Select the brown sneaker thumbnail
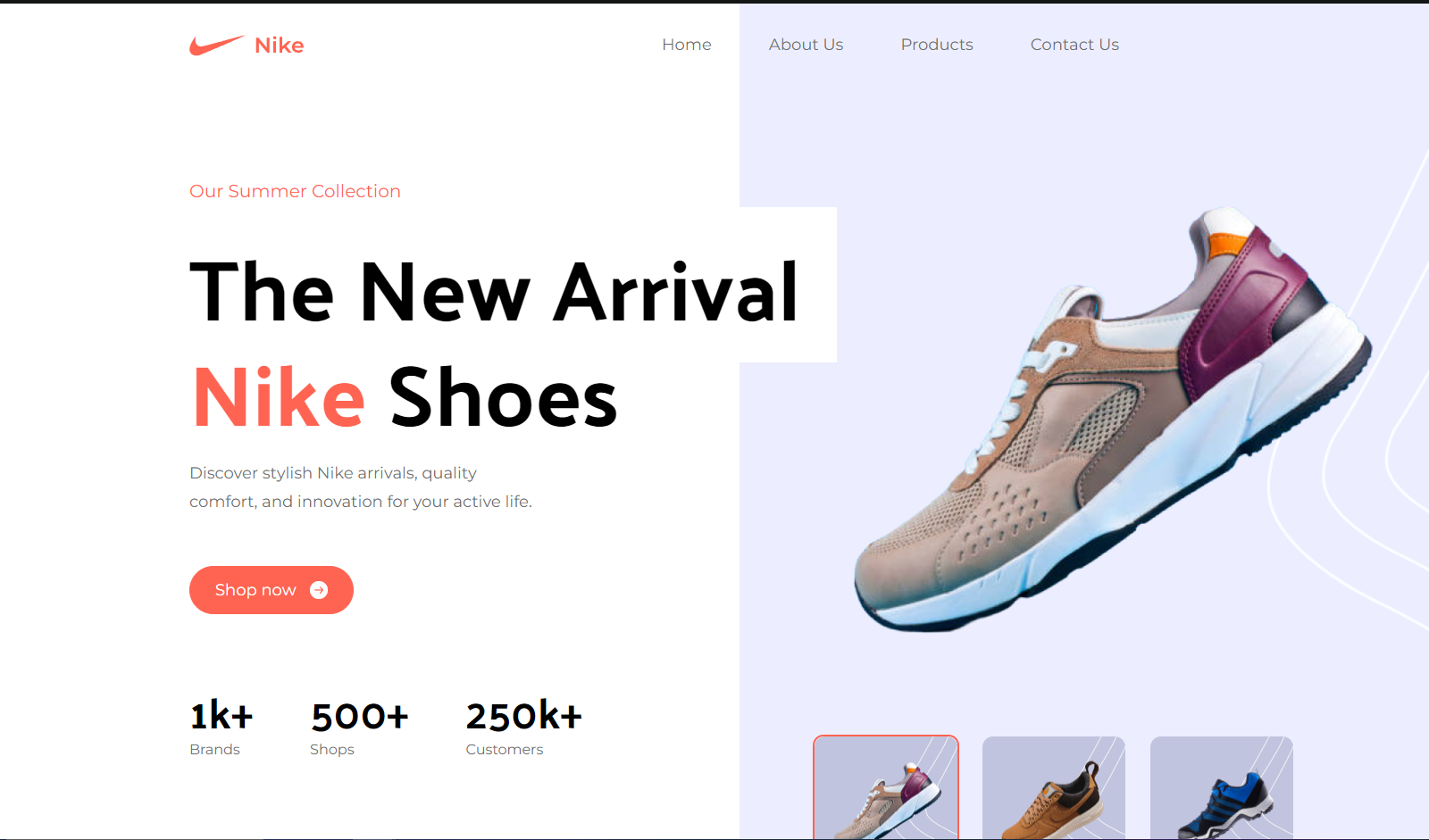This screenshot has width=1429, height=840. (1054, 787)
